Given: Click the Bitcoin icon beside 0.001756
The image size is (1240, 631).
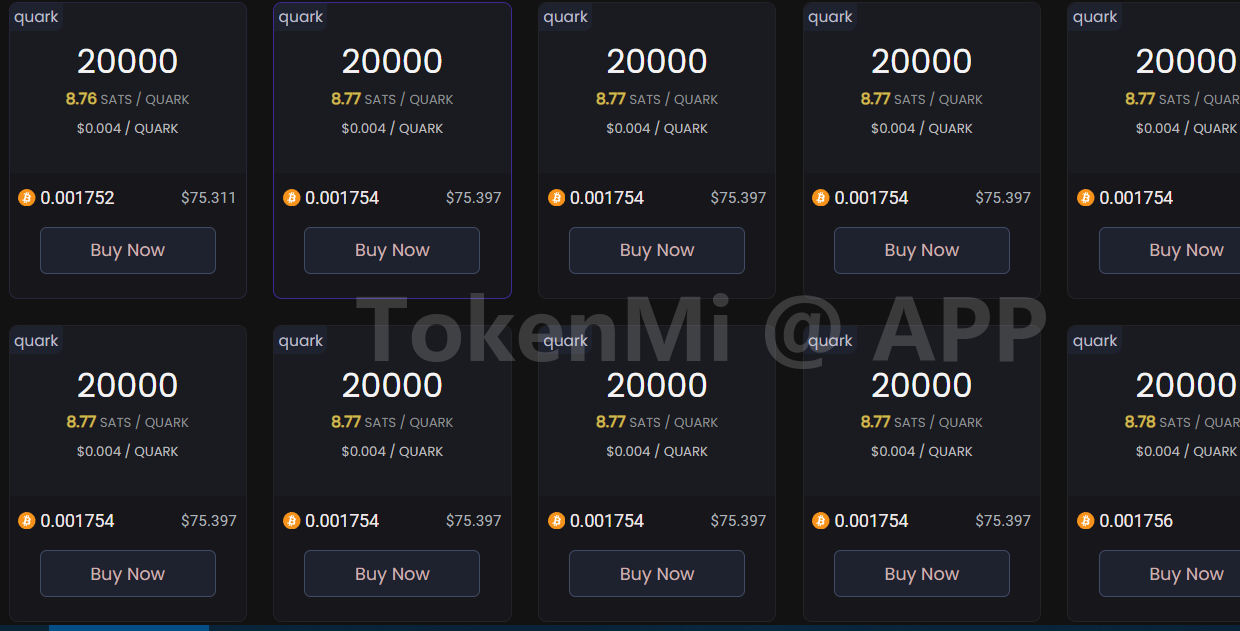Looking at the screenshot, I should point(1085,521).
